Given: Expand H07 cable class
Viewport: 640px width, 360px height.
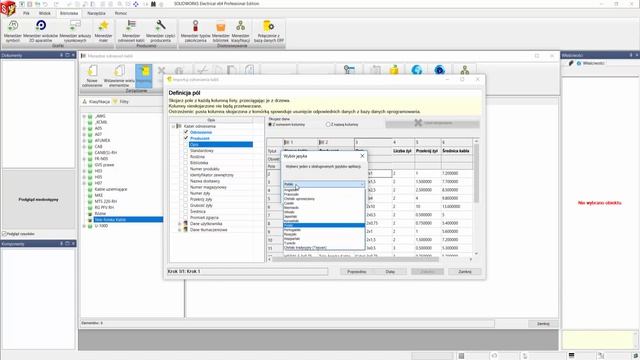Looking at the screenshot, I should [x=84, y=183].
